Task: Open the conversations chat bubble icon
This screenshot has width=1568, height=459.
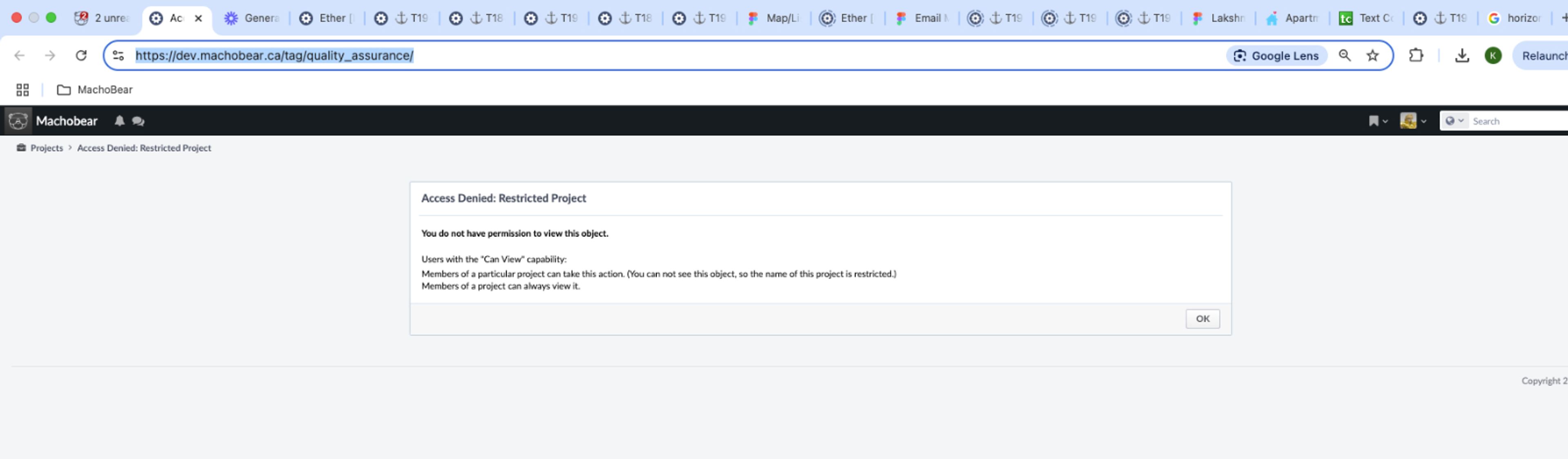Action: [x=138, y=121]
